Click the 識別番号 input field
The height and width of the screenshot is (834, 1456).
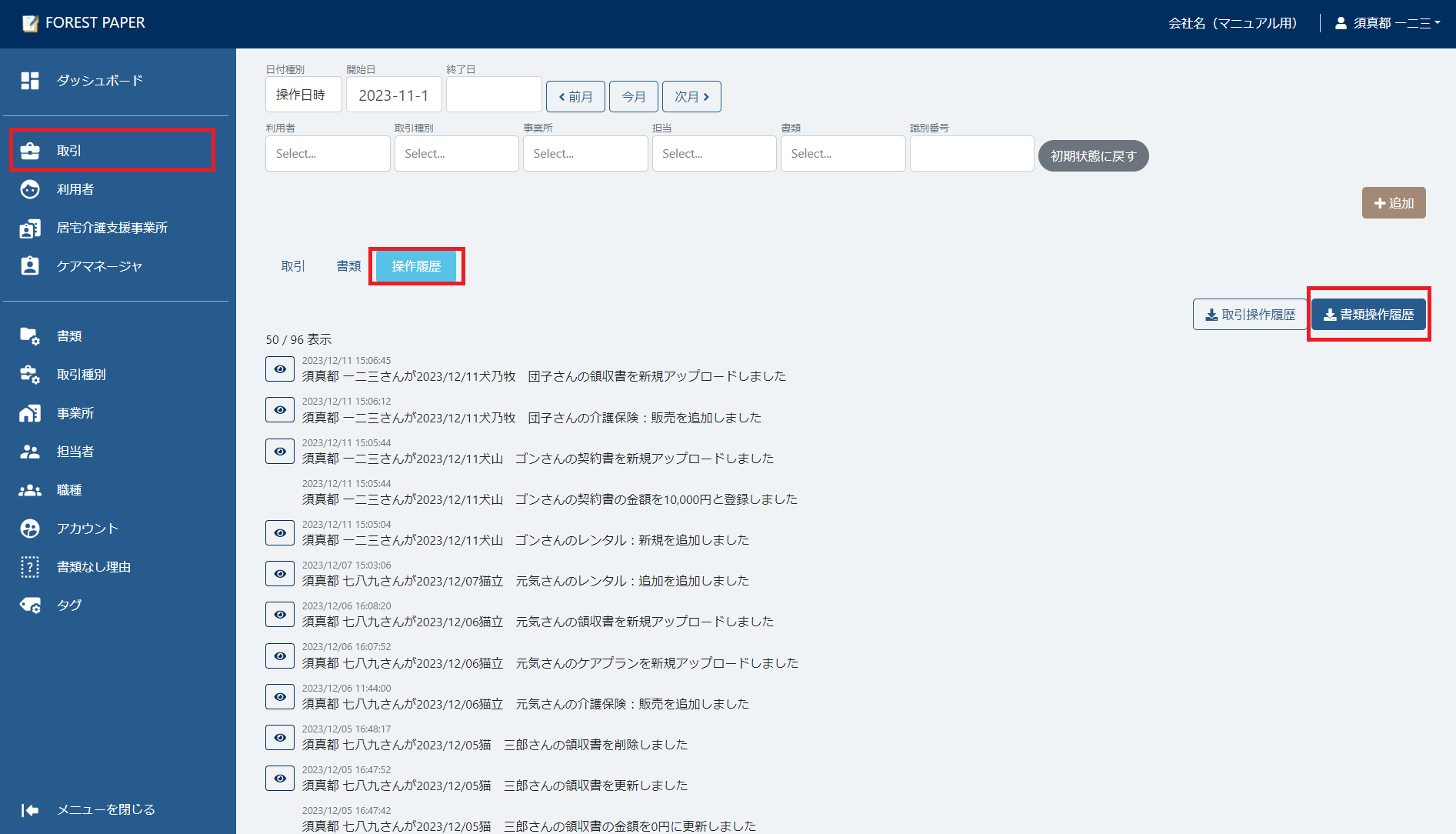point(971,153)
